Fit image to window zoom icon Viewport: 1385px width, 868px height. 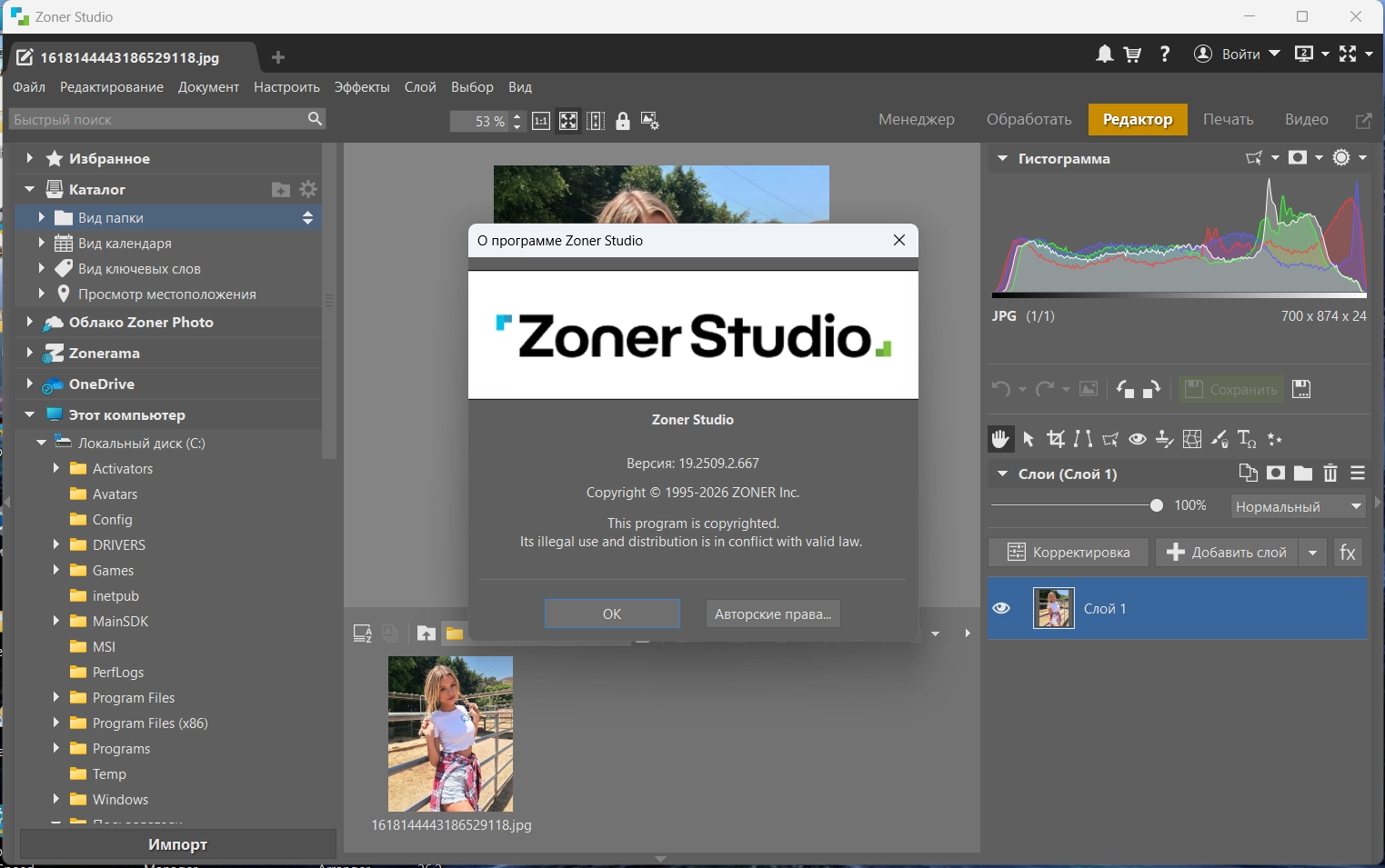[x=568, y=121]
